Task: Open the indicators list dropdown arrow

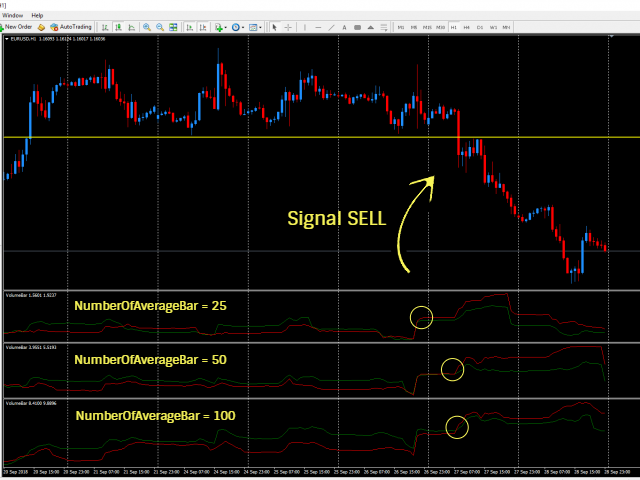Action: [x=226, y=27]
